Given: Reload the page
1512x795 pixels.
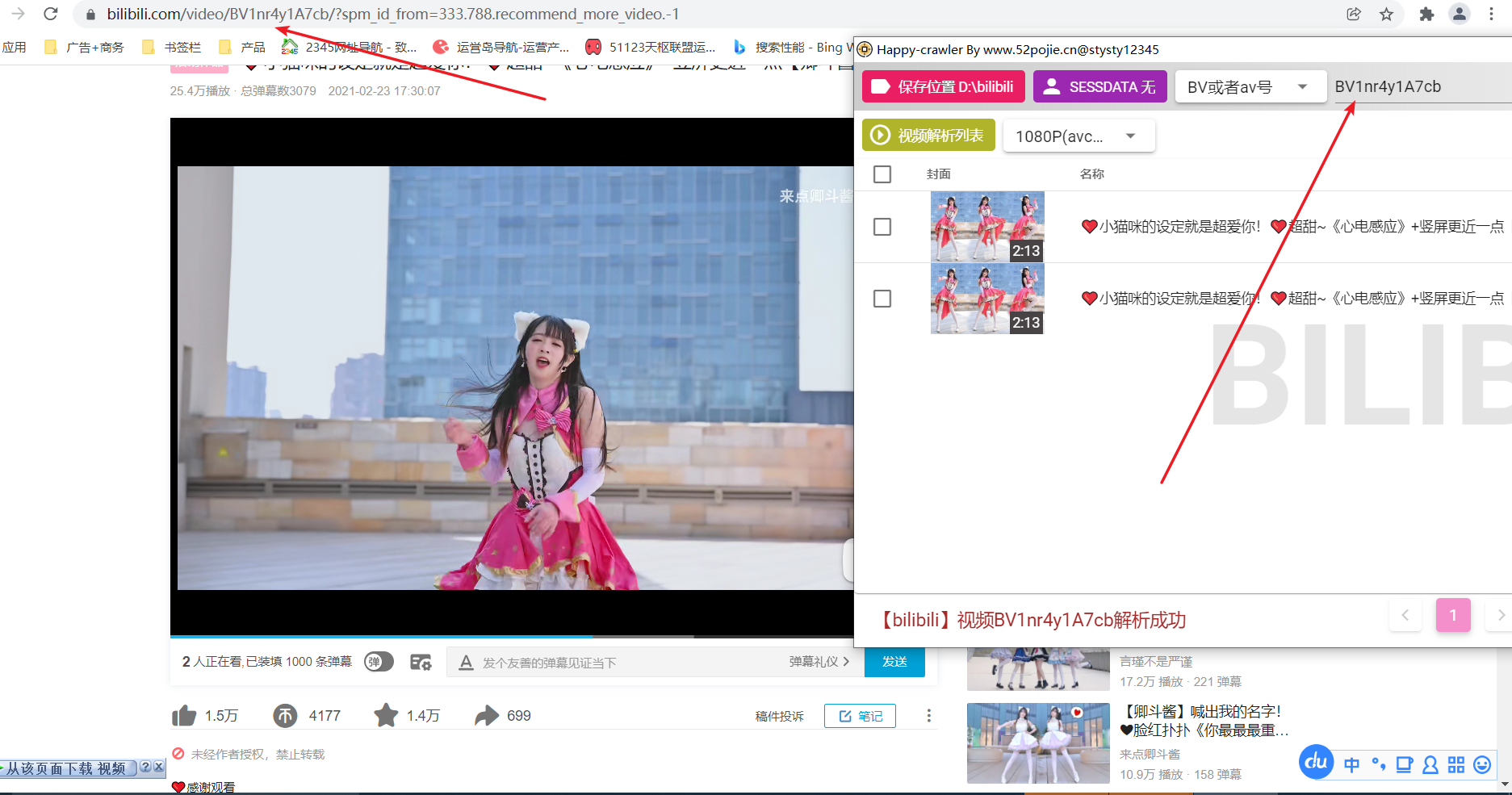Looking at the screenshot, I should click(51, 15).
